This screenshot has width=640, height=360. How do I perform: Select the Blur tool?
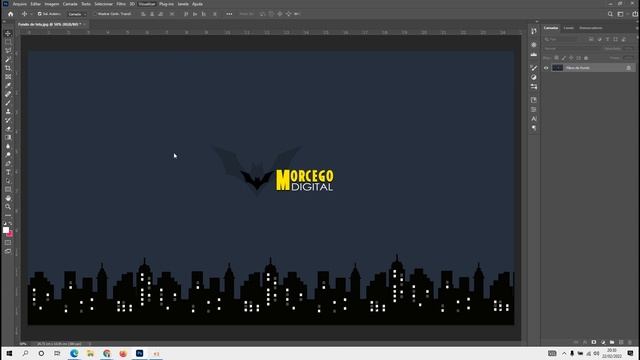(8, 146)
